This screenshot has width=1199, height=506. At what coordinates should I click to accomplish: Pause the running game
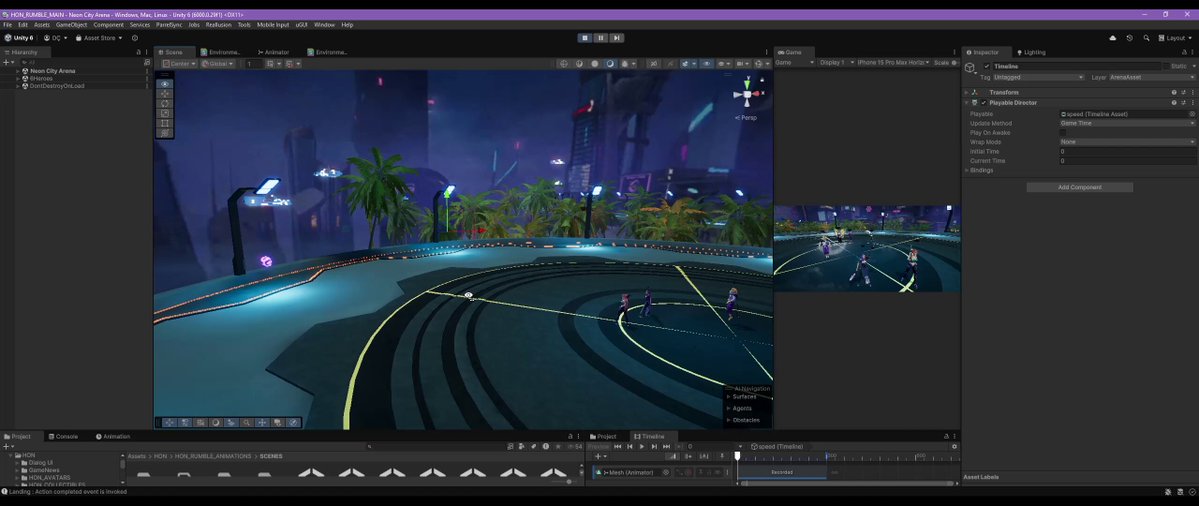pyautogui.click(x=601, y=37)
